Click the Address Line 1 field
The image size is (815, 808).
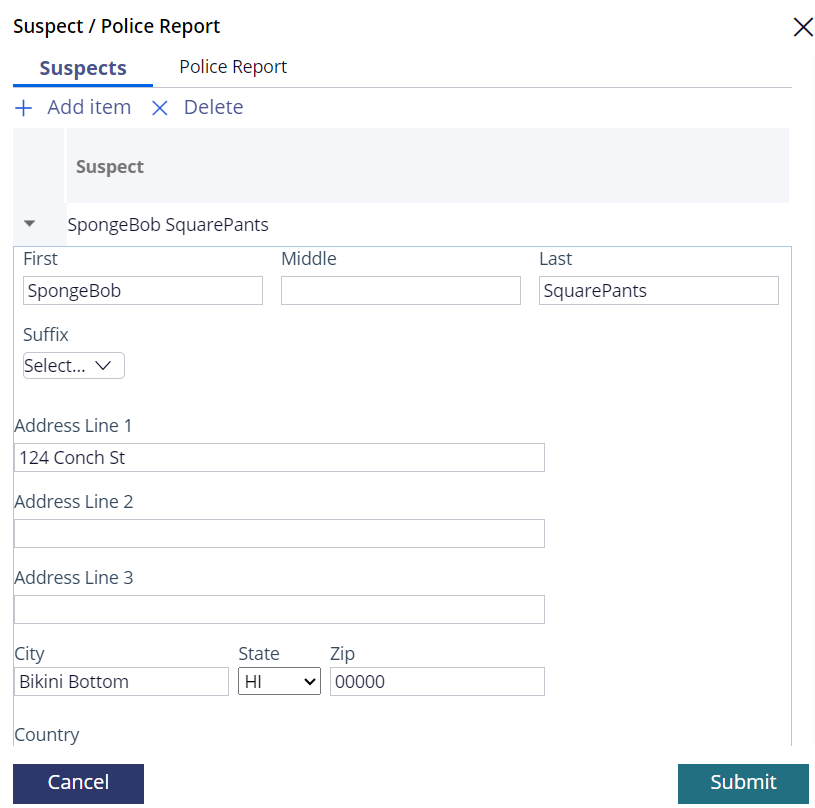tap(279, 458)
